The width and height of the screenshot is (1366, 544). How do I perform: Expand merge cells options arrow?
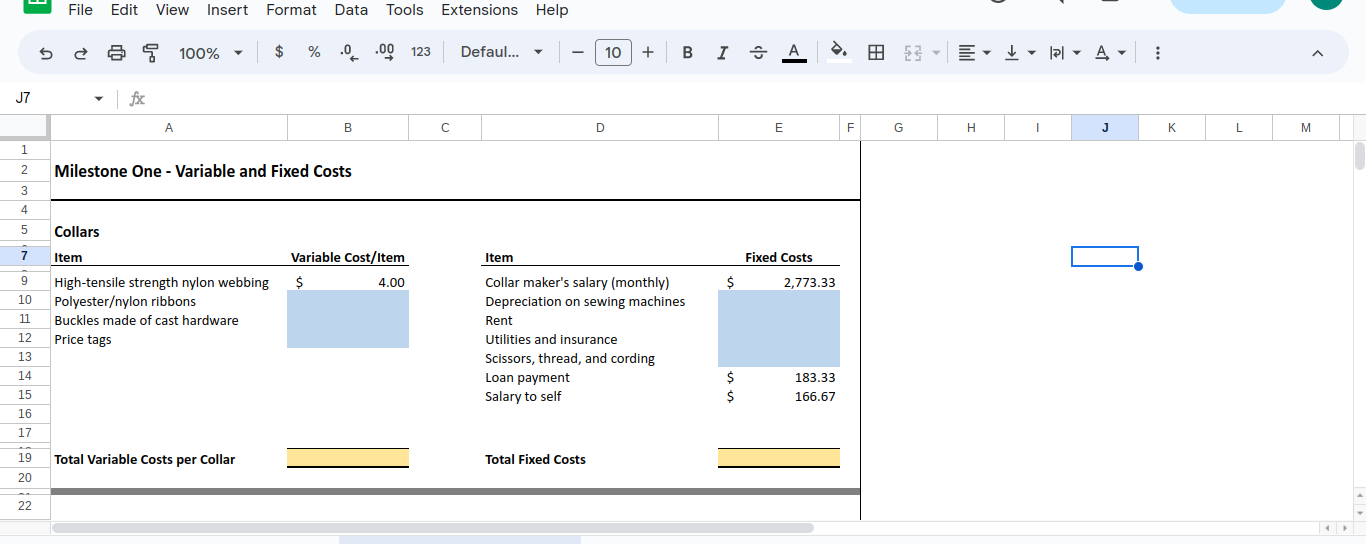coord(936,52)
